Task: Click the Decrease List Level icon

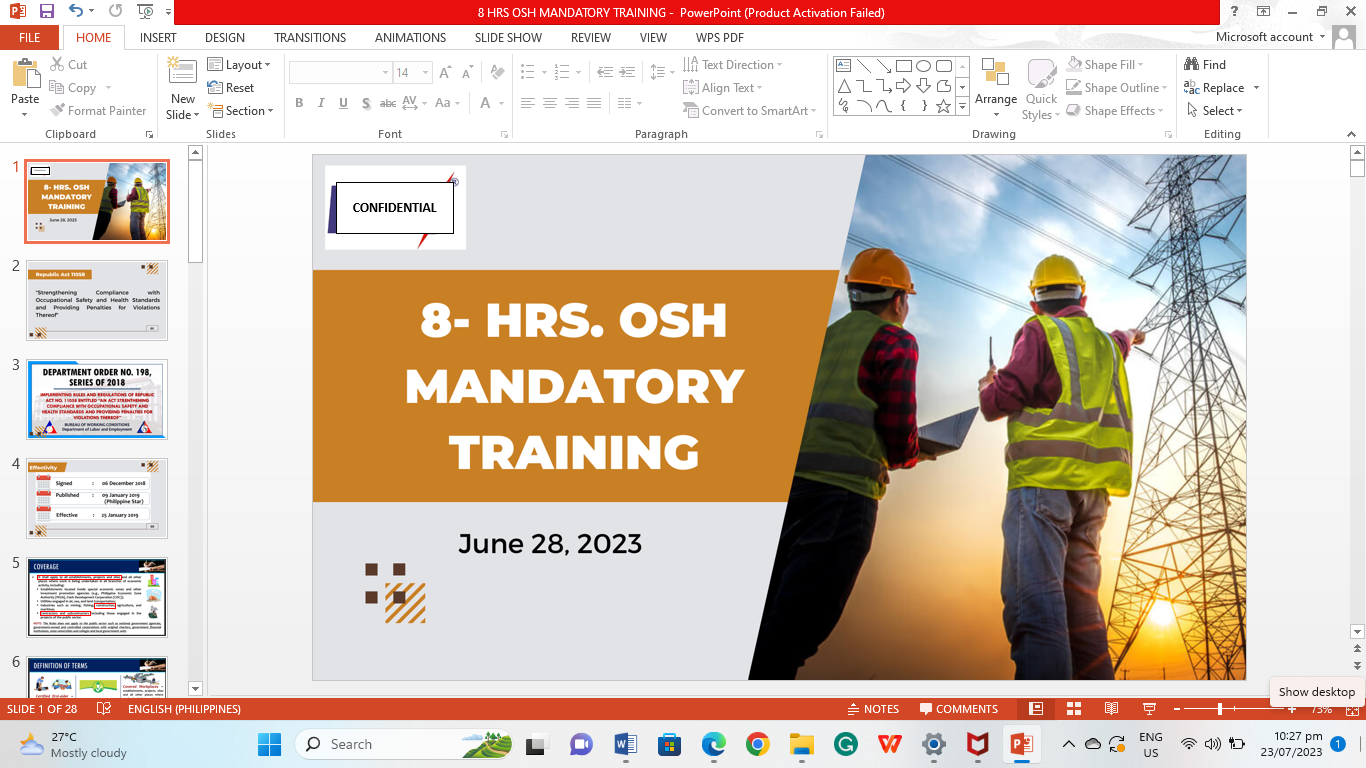Action: click(x=604, y=73)
